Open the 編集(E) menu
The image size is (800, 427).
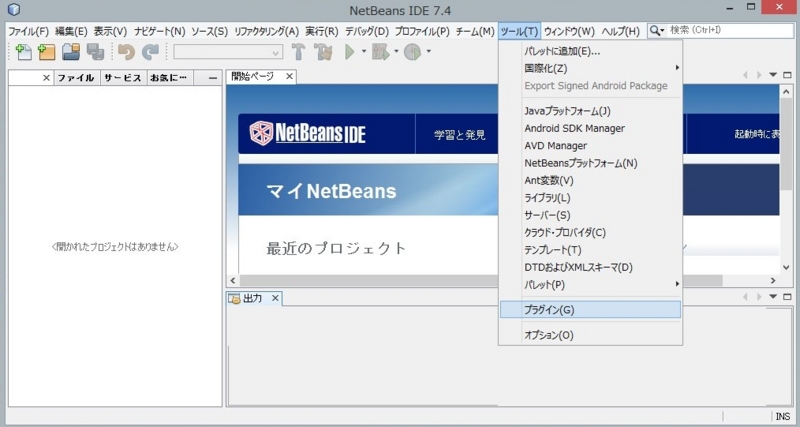[x=71, y=32]
